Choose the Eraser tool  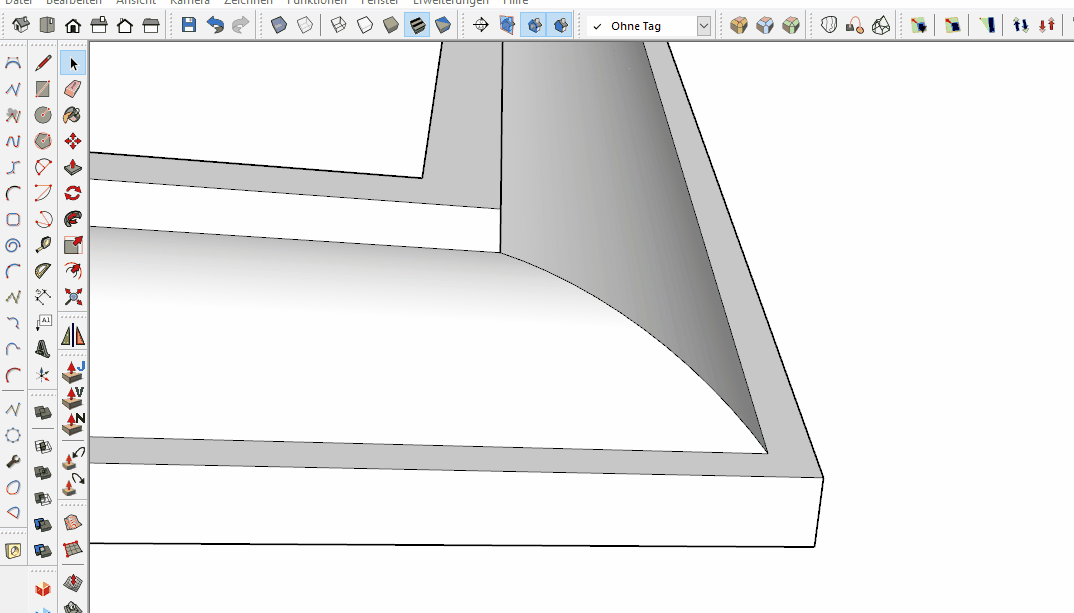click(x=73, y=90)
